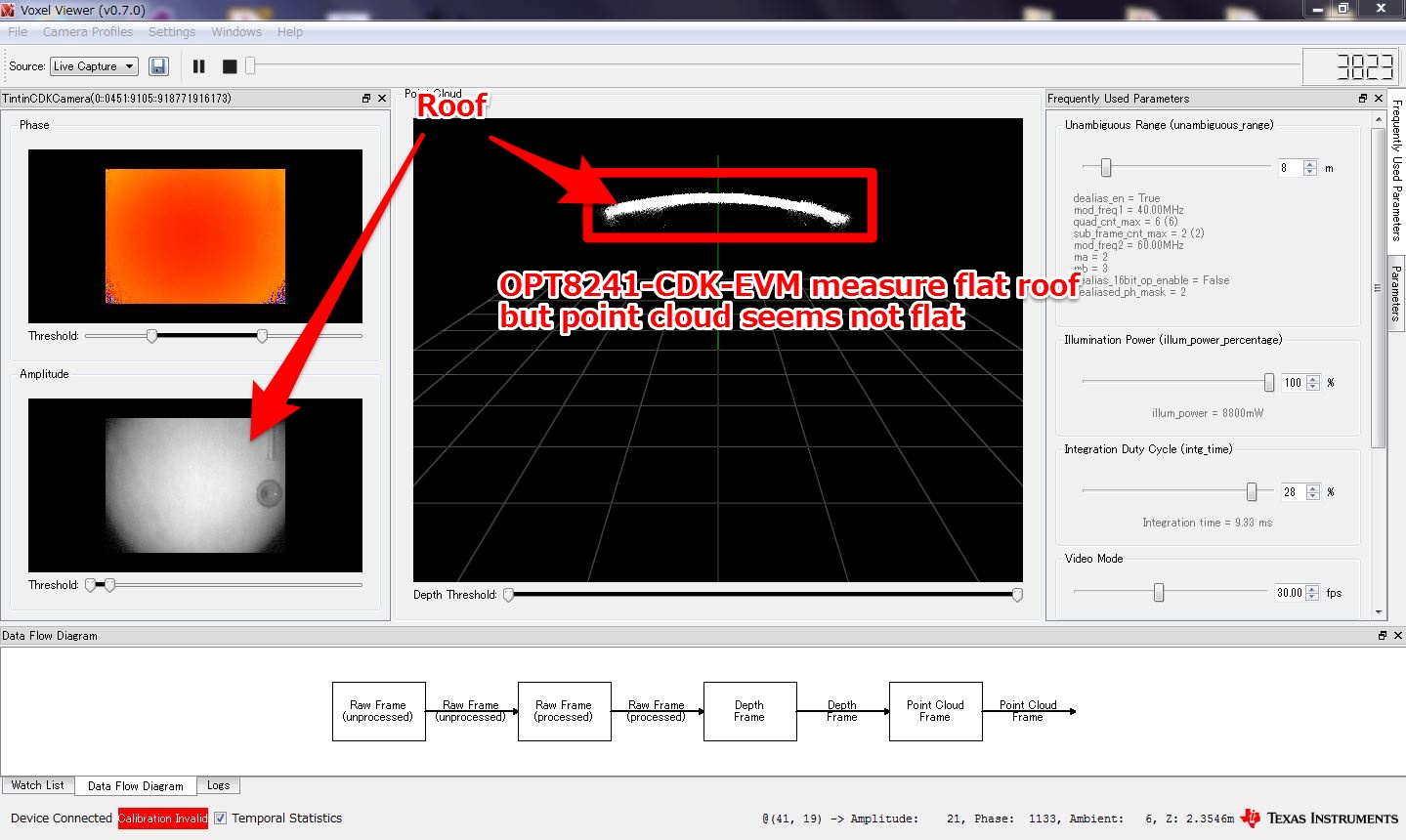
Task: Click the Phase image preview
Action: click(x=195, y=236)
